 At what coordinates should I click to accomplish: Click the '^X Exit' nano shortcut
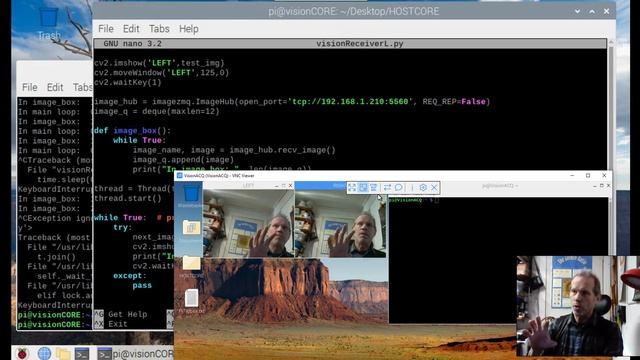coord(111,324)
